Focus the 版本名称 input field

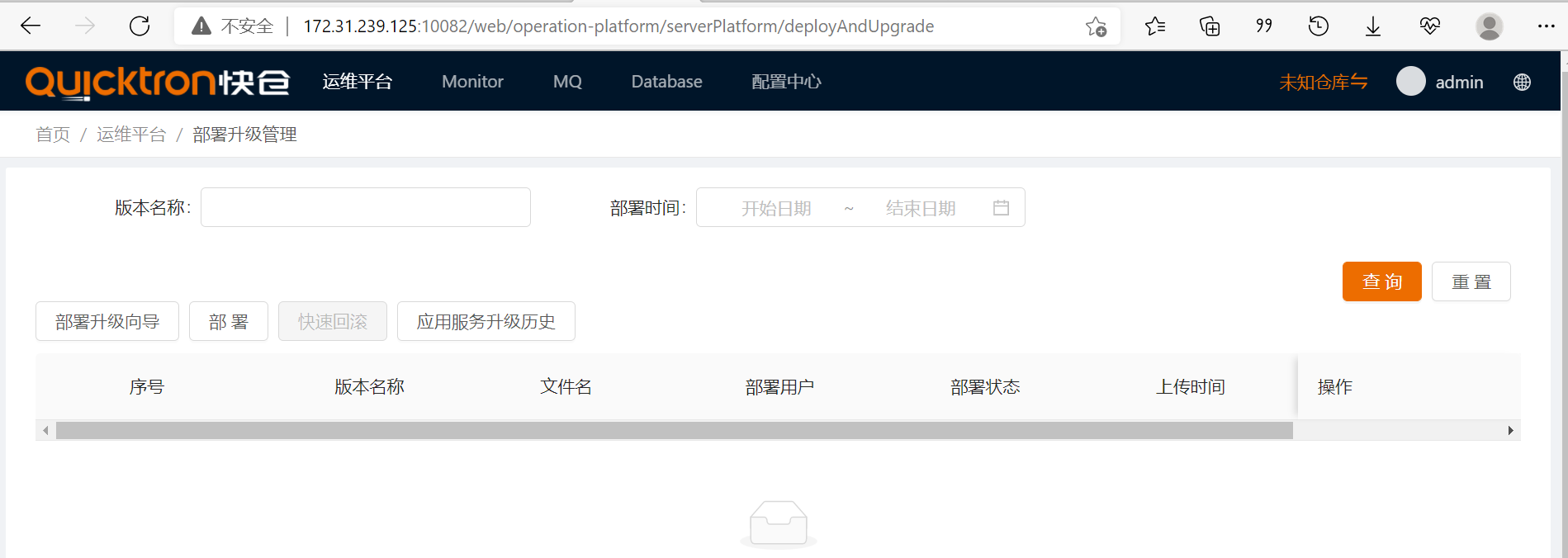pyautogui.click(x=366, y=207)
